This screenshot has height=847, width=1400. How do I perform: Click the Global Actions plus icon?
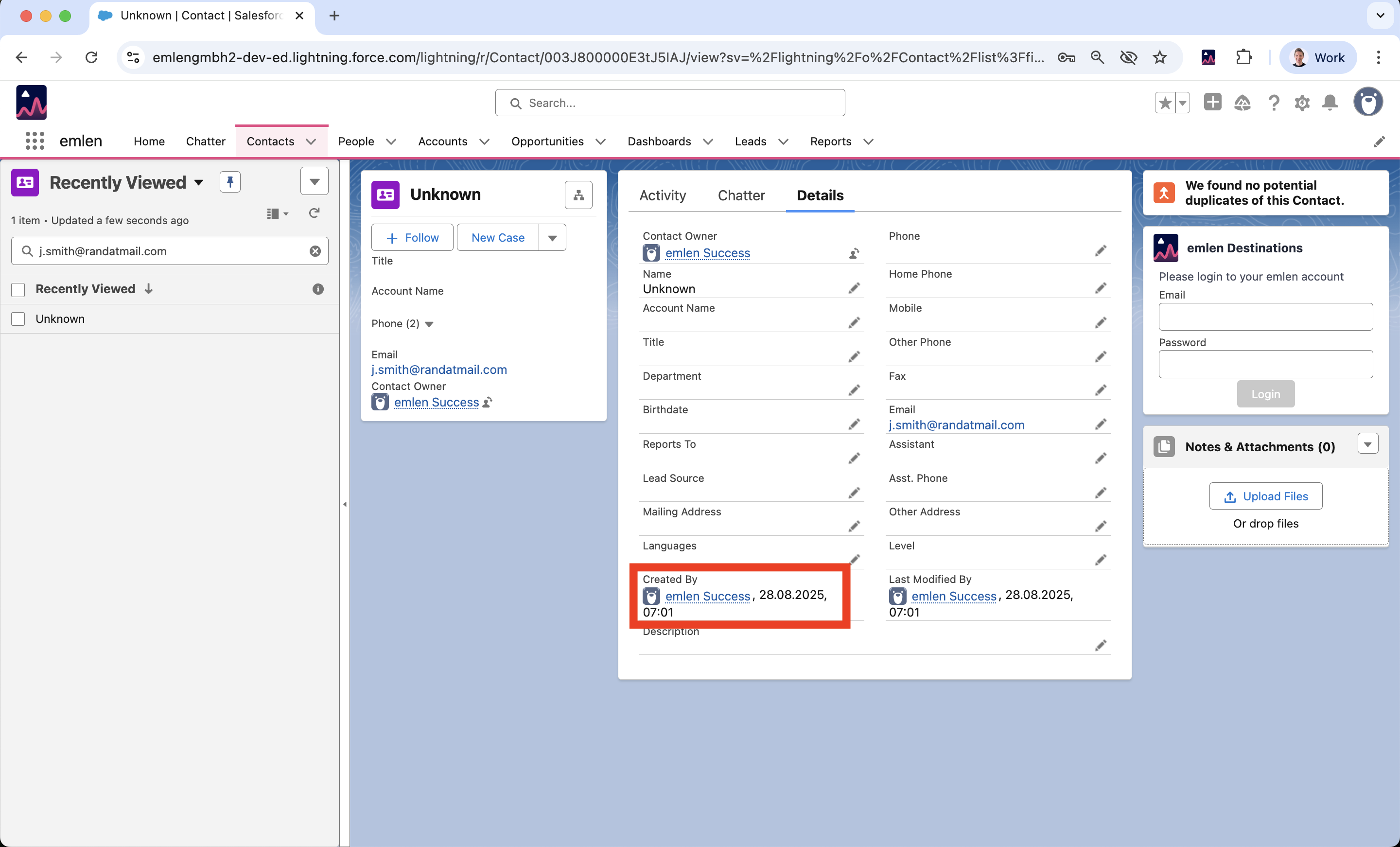(x=1212, y=102)
